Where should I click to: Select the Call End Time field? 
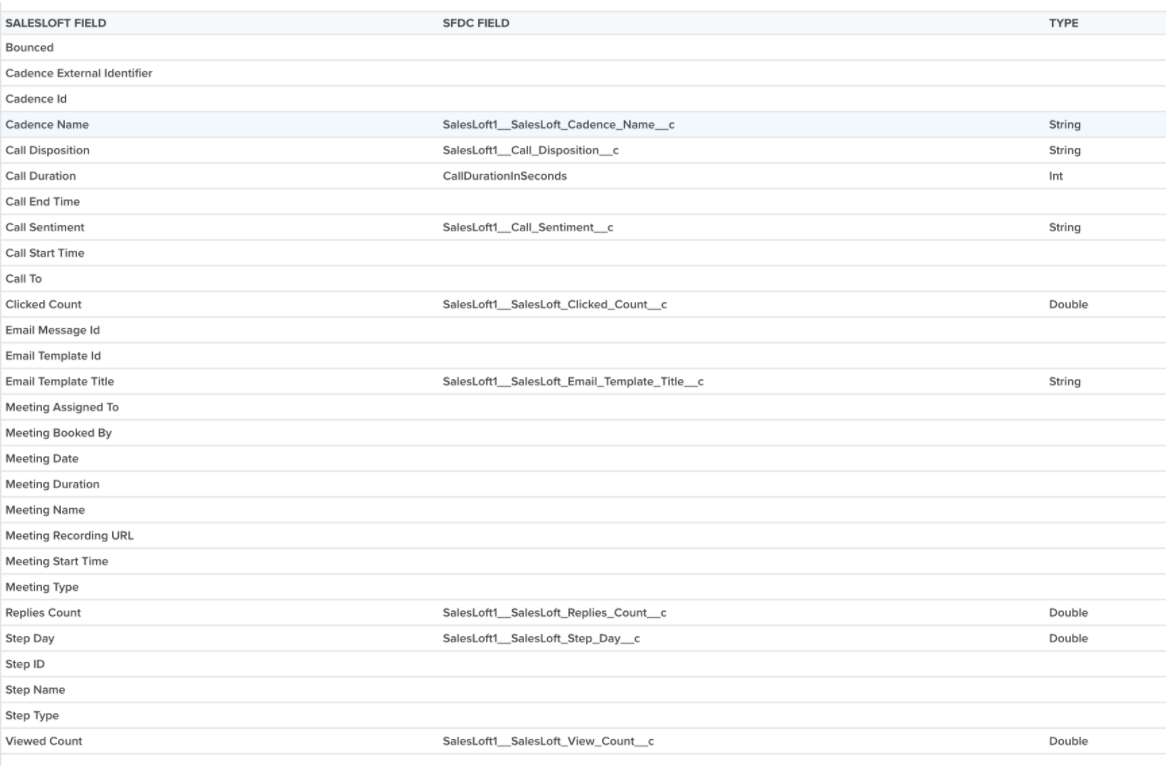pyautogui.click(x=42, y=202)
